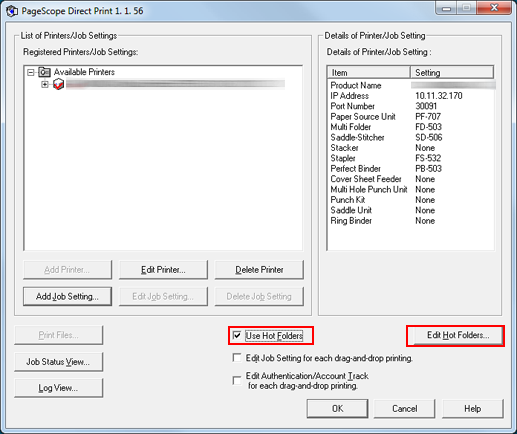517x434 pixels.
Task: Click the SD-506 value
Action: pyautogui.click(x=429, y=137)
